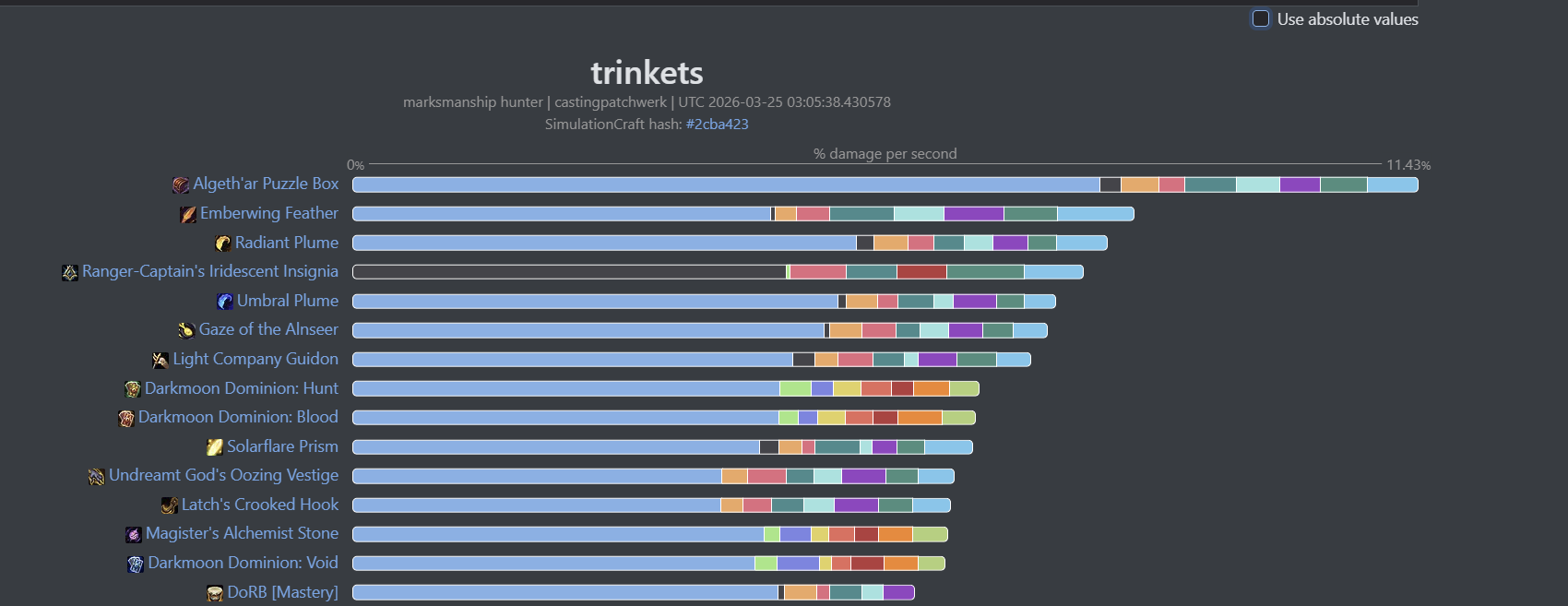This screenshot has height=606, width=1568.
Task: Open the Darkmoon Dominion: Hunt link
Action: [242, 388]
